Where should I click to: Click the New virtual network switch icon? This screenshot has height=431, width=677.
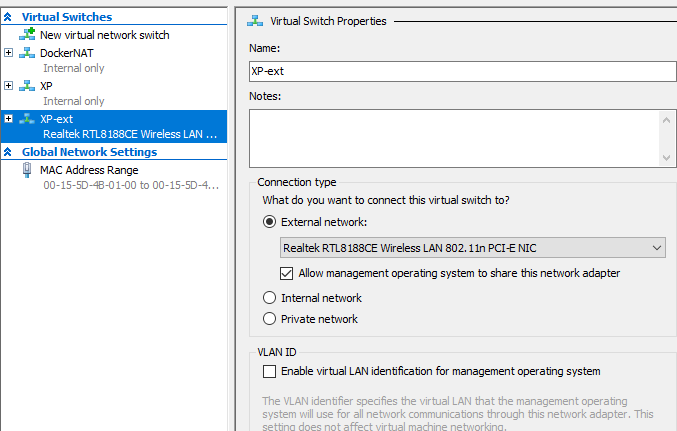click(x=27, y=35)
